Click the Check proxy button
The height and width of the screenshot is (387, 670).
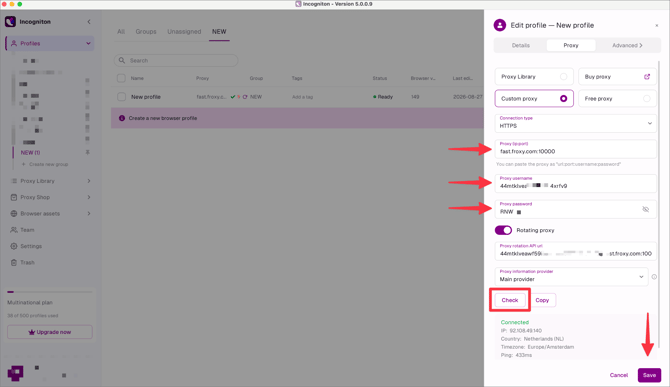[510, 300]
